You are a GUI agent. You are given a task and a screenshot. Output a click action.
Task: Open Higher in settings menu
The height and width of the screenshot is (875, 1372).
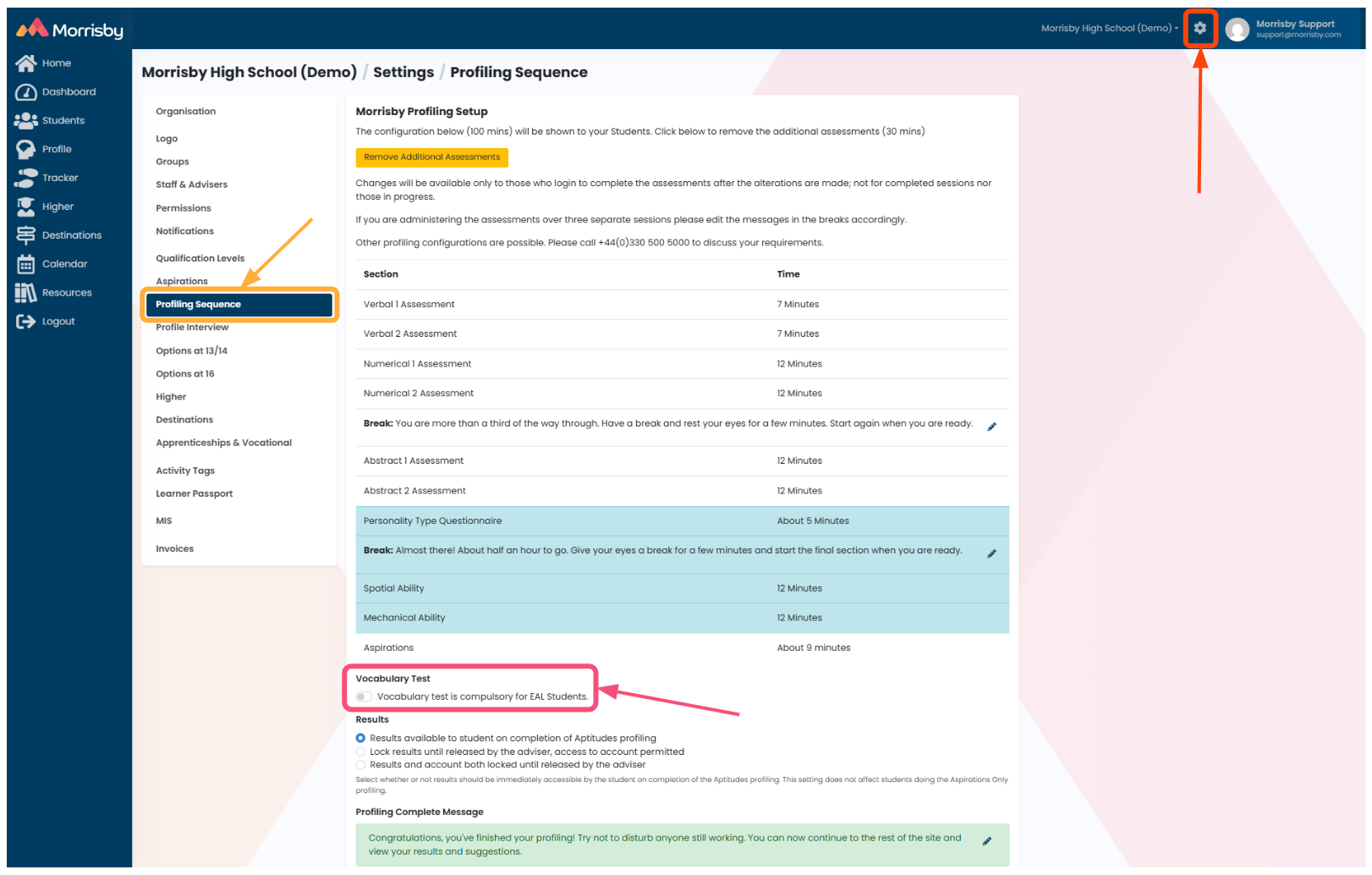pyautogui.click(x=171, y=397)
